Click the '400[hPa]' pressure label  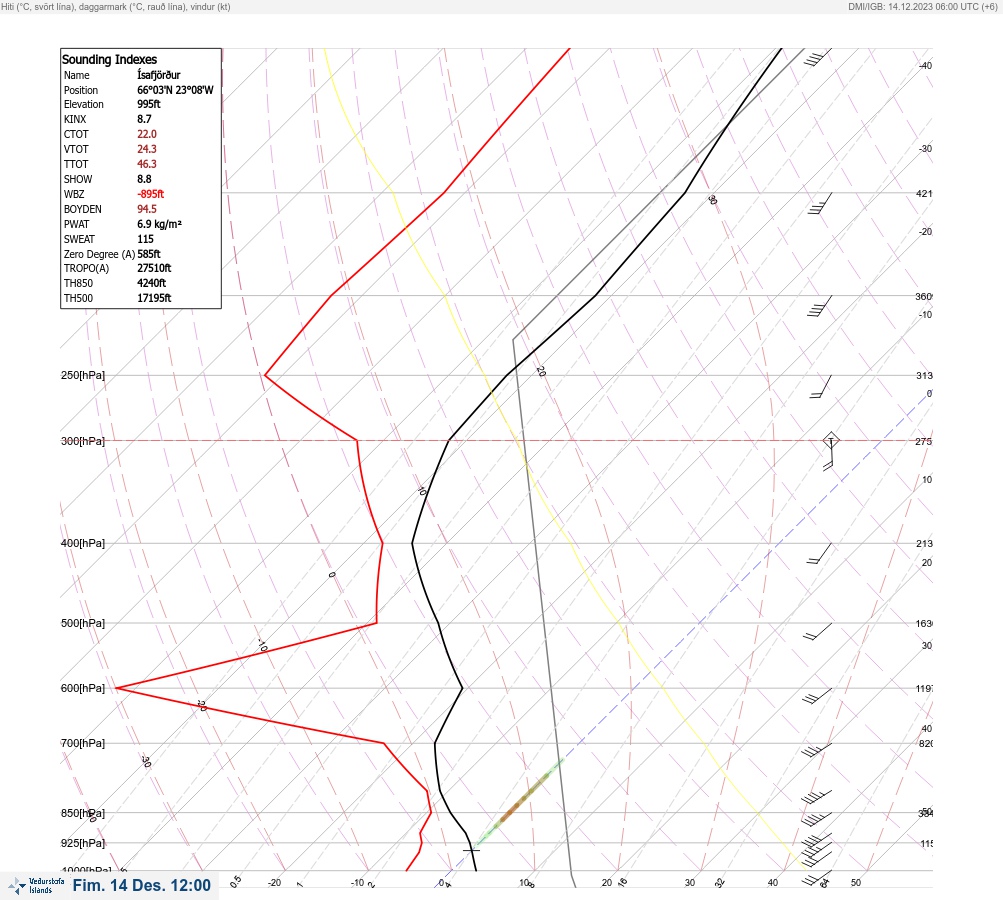click(83, 543)
